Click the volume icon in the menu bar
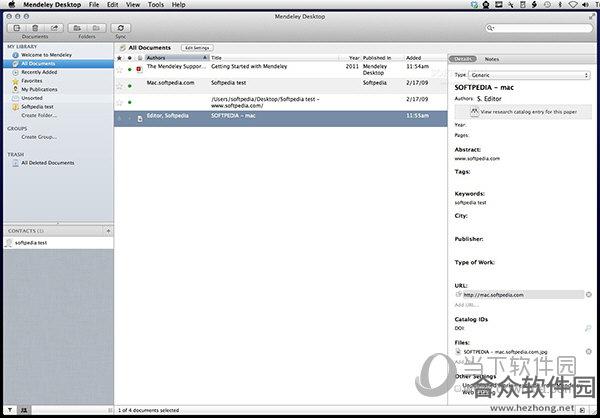Screen dimensions: 600x418 [x=585, y=5]
